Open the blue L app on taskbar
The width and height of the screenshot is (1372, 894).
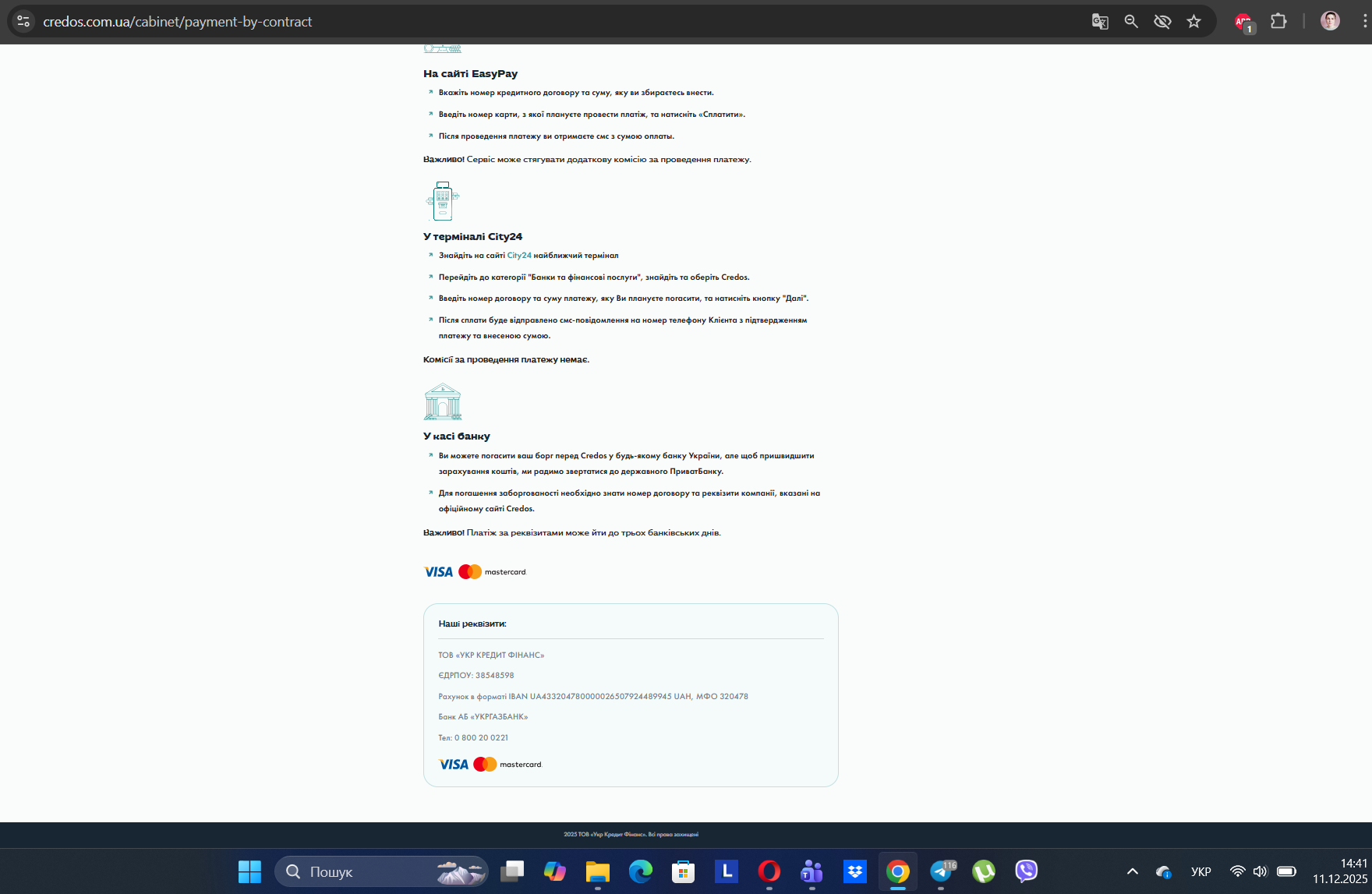coord(727,871)
